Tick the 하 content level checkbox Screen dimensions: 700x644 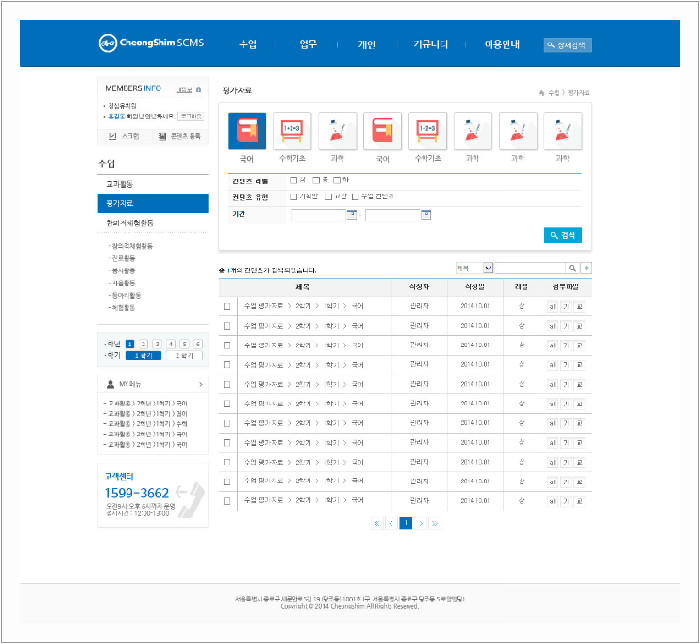[x=337, y=180]
